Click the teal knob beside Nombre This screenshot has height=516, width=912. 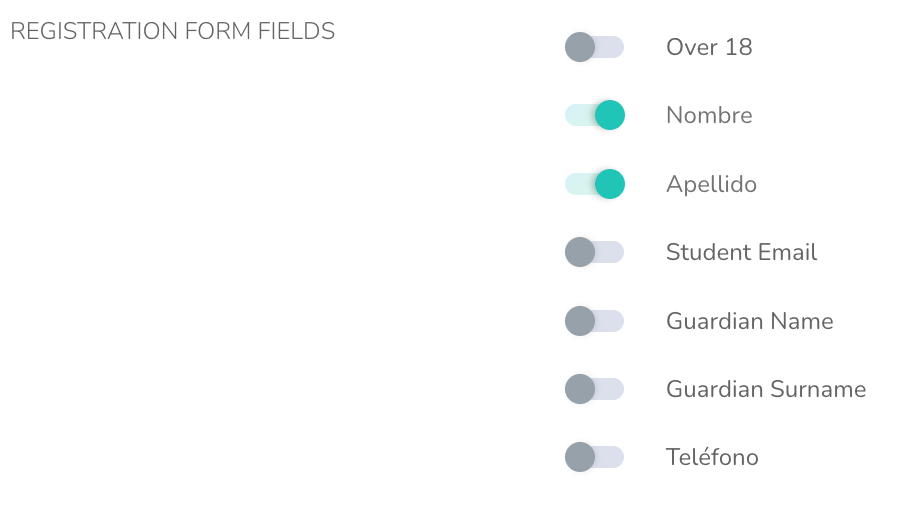[610, 115]
